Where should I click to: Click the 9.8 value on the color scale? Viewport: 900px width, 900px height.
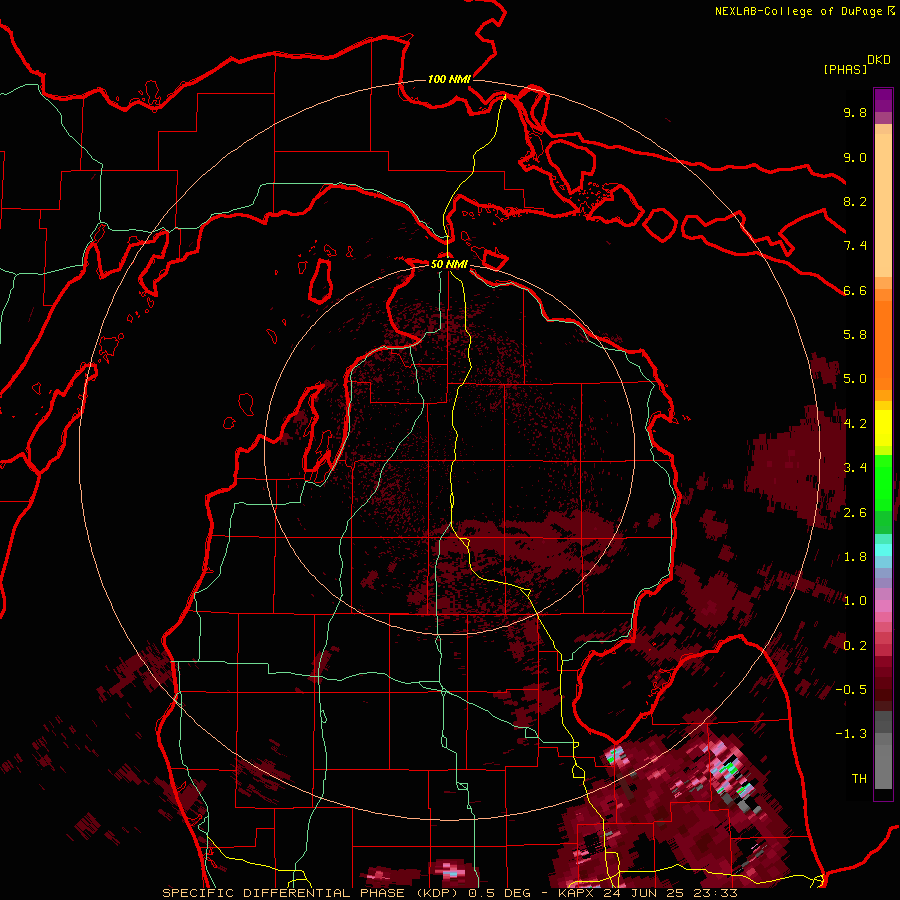[x=855, y=113]
